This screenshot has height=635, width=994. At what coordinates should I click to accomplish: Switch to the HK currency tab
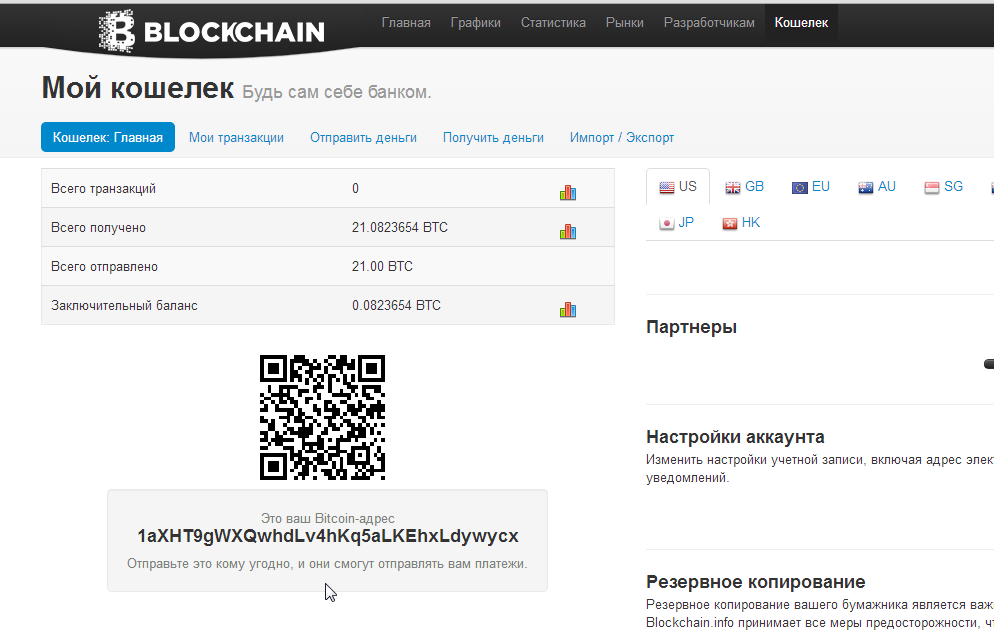pyautogui.click(x=741, y=222)
